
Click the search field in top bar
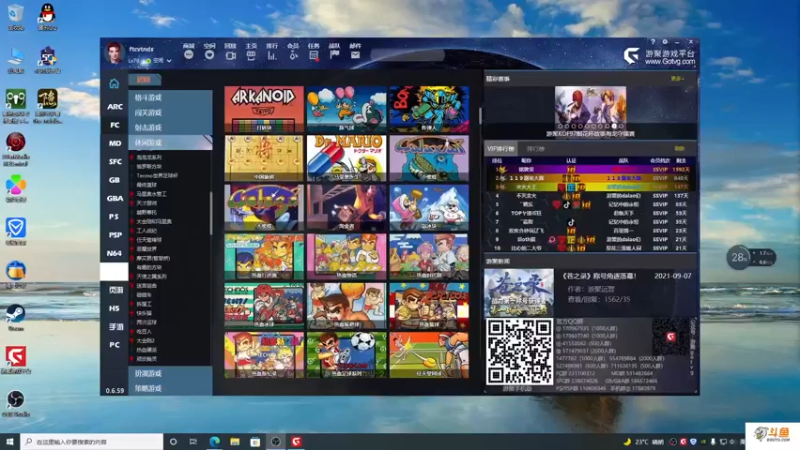(407, 55)
